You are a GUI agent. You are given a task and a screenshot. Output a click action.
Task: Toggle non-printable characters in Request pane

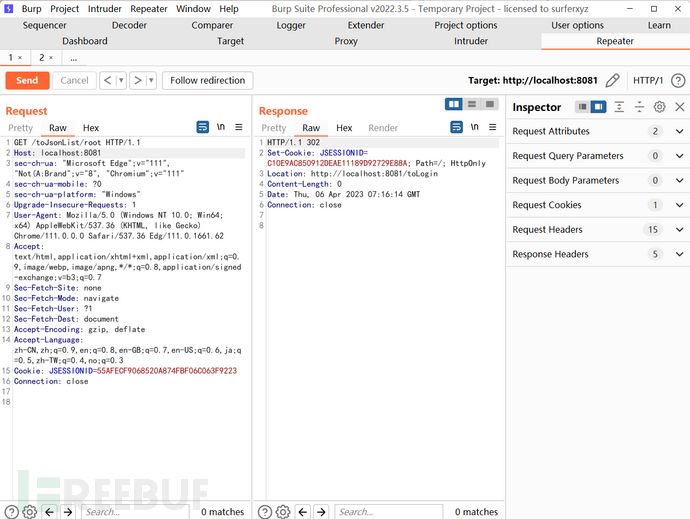click(x=220, y=127)
